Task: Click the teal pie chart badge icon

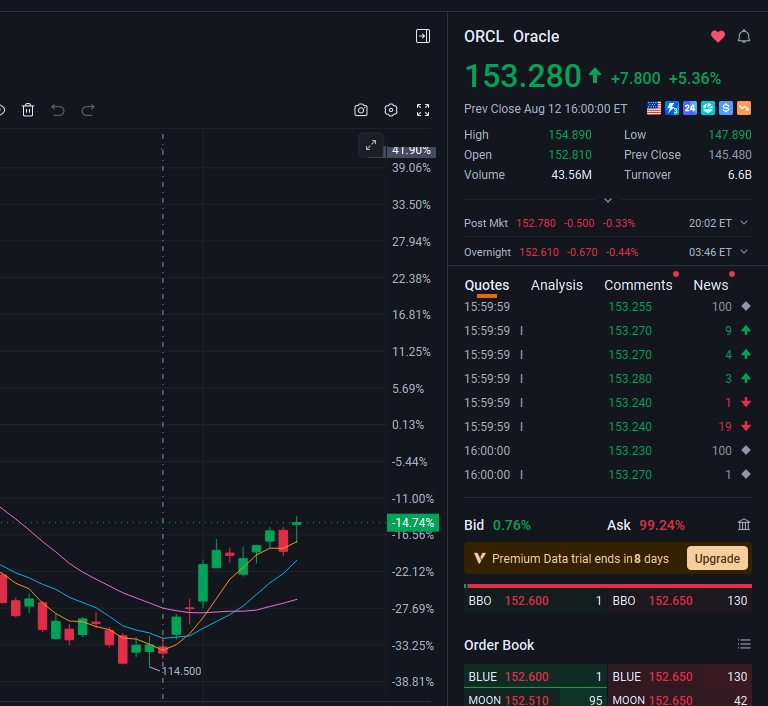Action: [x=708, y=108]
